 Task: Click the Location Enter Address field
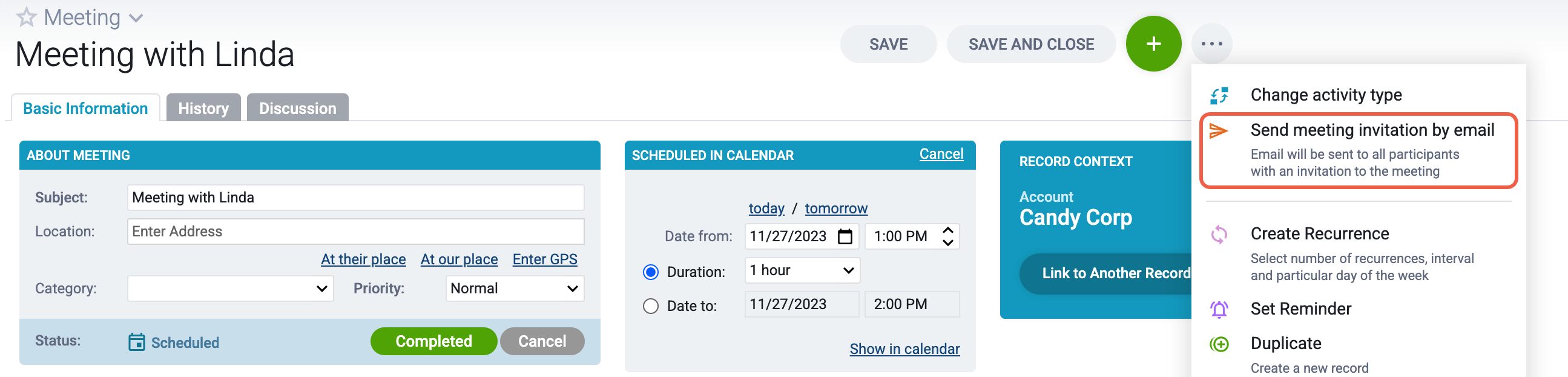click(355, 232)
